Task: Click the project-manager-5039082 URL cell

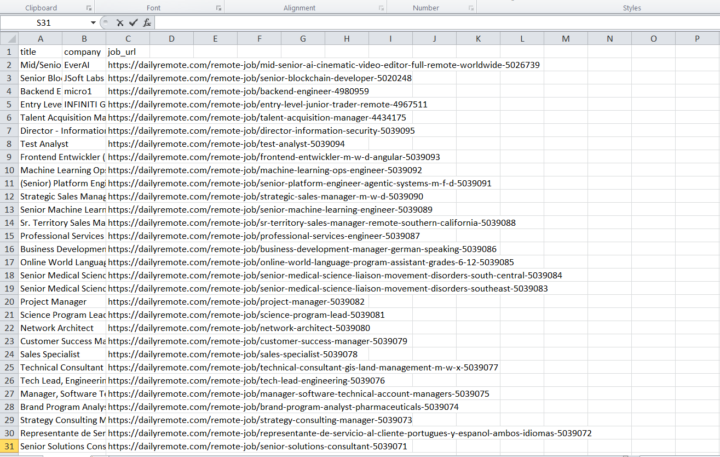Action: pos(236,301)
